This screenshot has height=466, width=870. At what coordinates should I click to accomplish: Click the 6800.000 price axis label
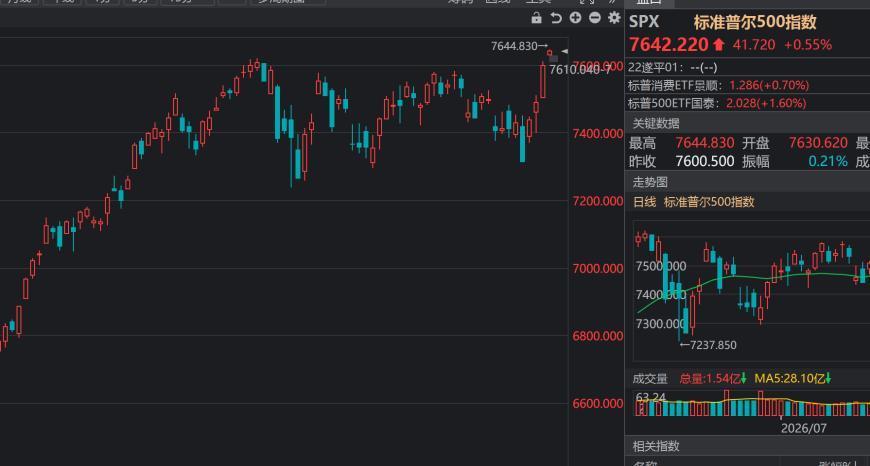[598, 336]
